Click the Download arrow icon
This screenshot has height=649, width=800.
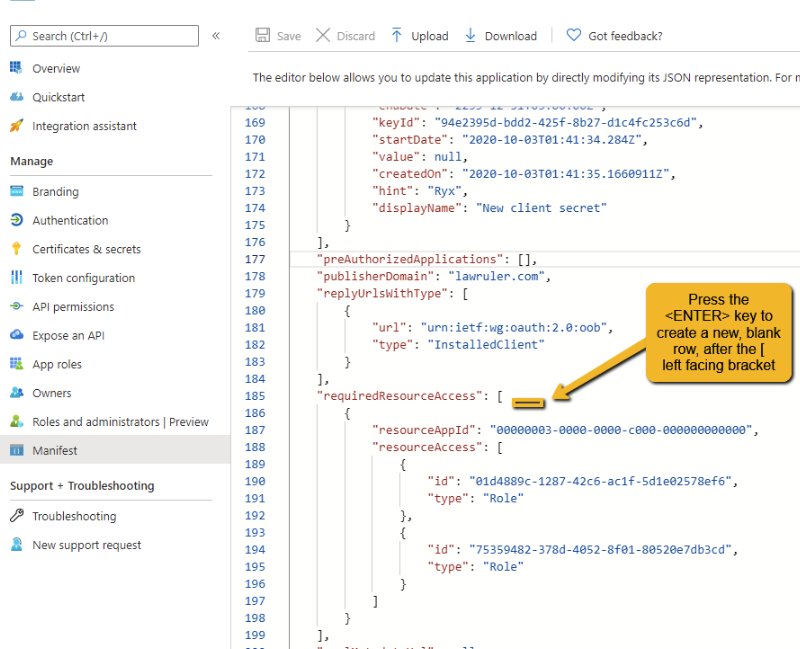470,35
